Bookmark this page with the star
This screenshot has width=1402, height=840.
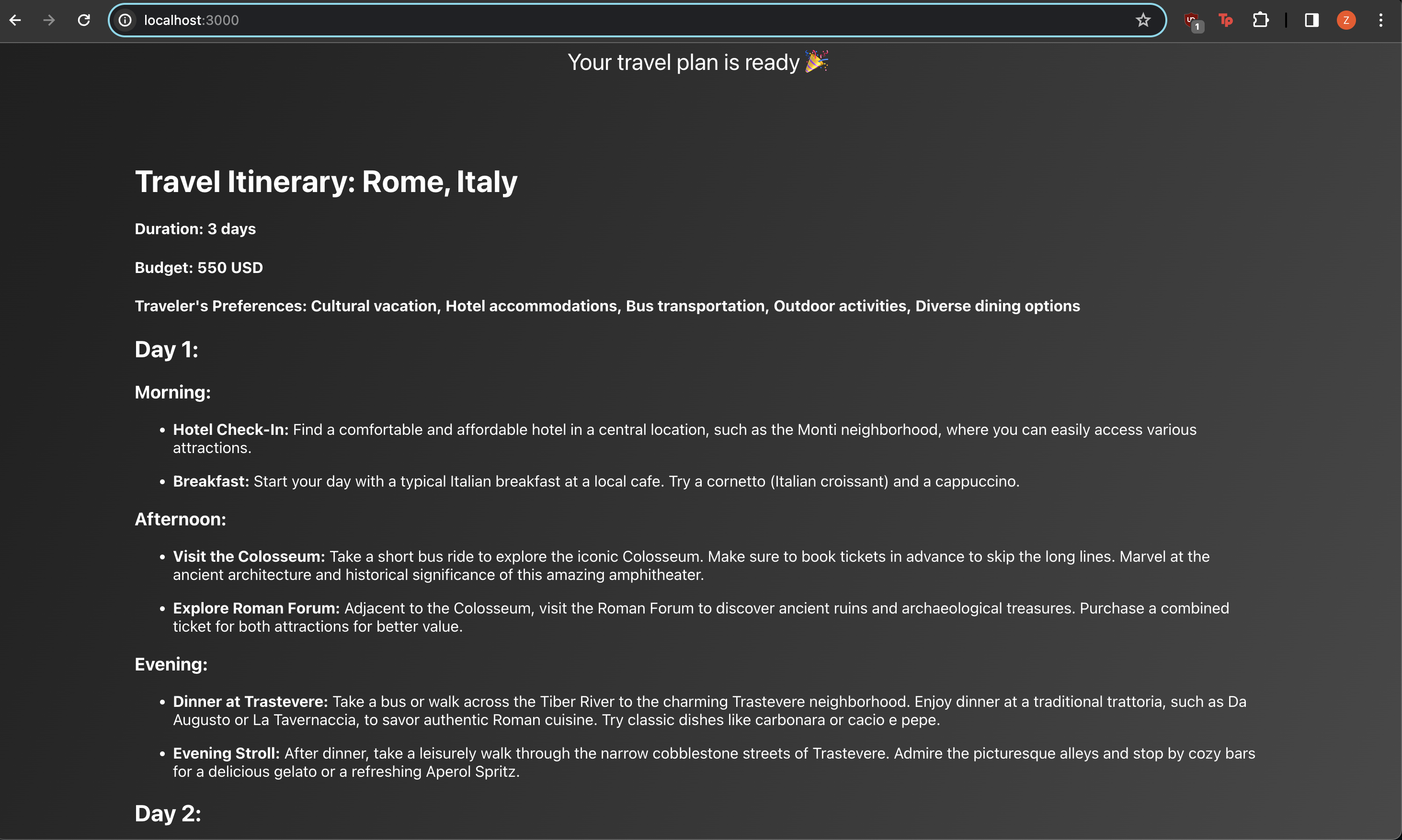coord(1143,20)
